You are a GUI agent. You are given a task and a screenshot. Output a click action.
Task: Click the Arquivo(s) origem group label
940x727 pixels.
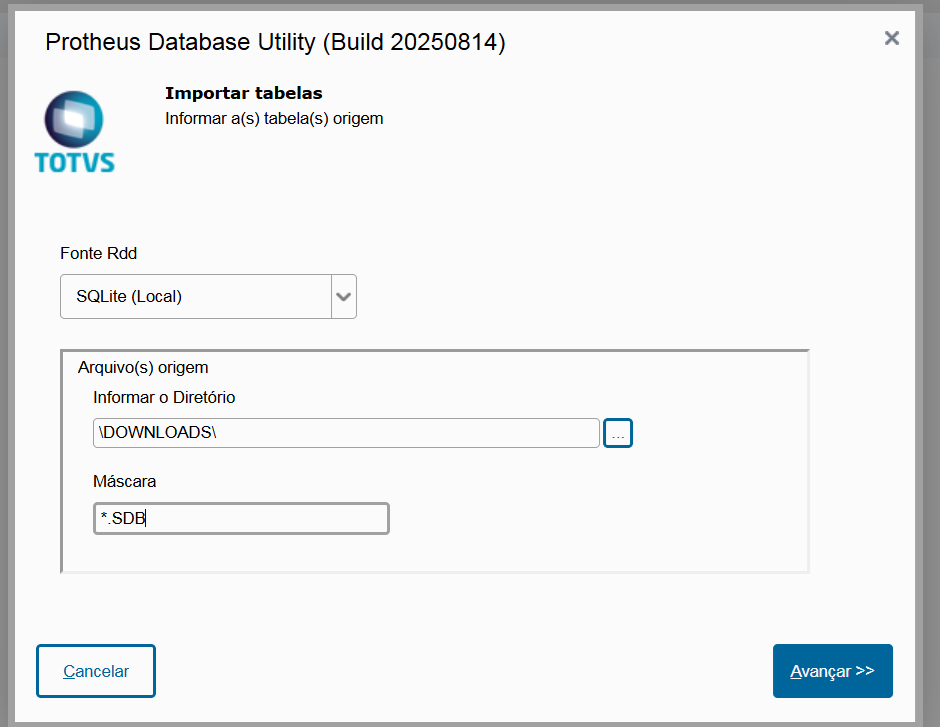tap(142, 367)
